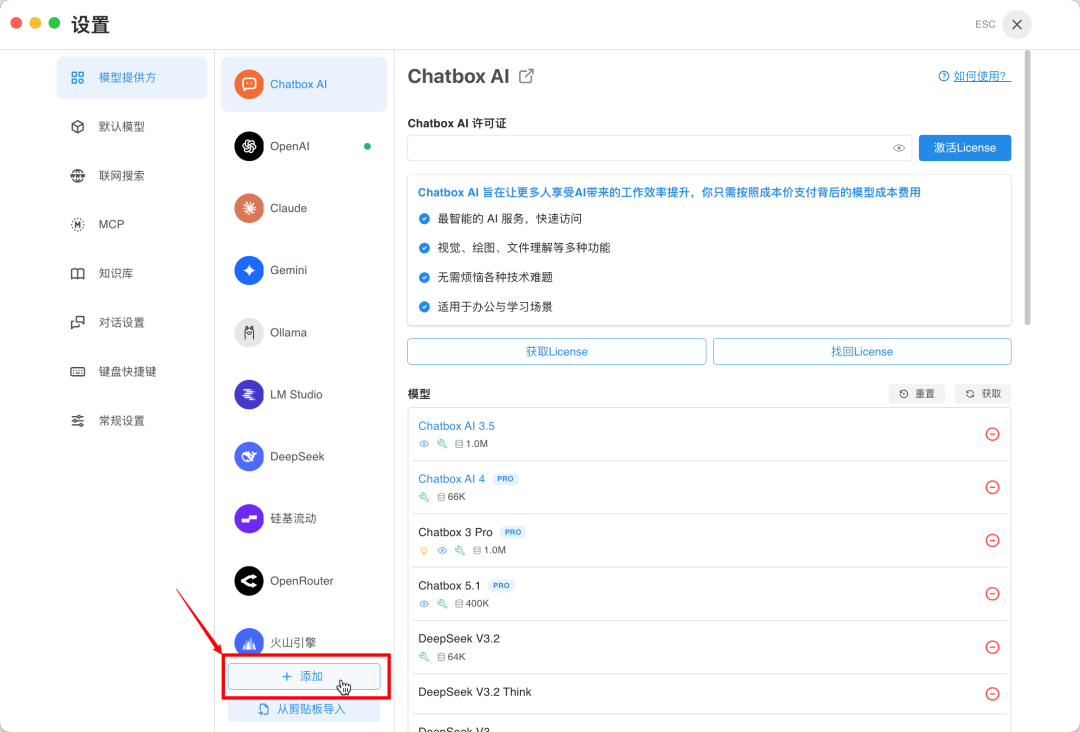
Task: Click 重置 to reset the model list
Action: [x=917, y=394]
